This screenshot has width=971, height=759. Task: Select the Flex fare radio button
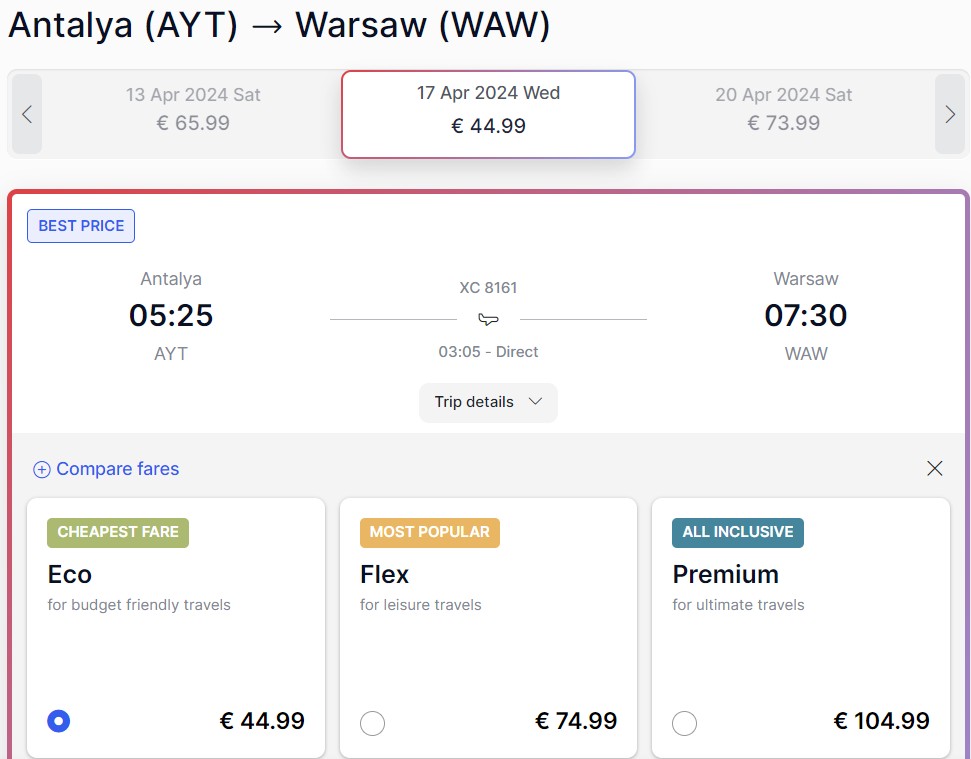click(372, 723)
